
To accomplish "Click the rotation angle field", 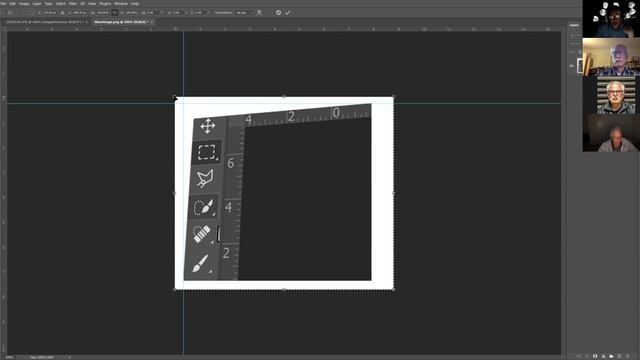I will (151, 13).
